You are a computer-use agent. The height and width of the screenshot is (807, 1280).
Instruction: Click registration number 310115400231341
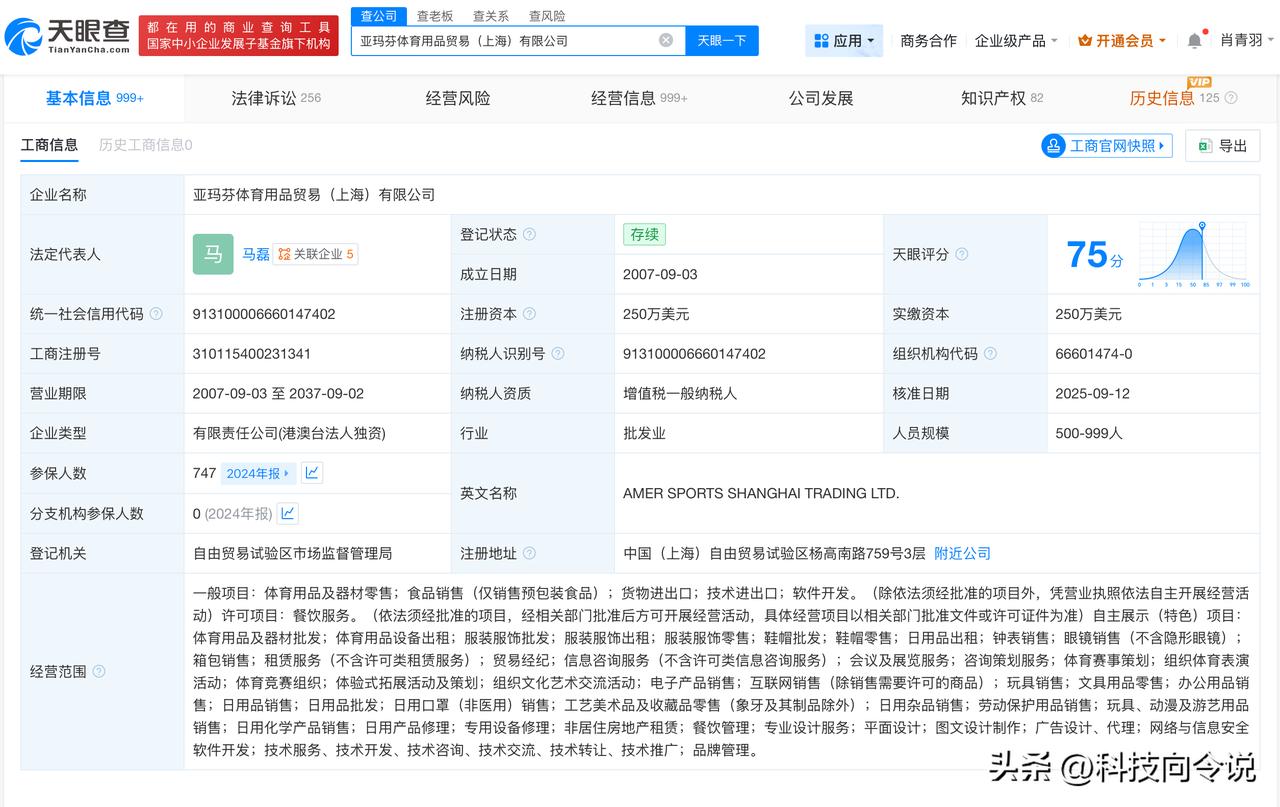(252, 354)
